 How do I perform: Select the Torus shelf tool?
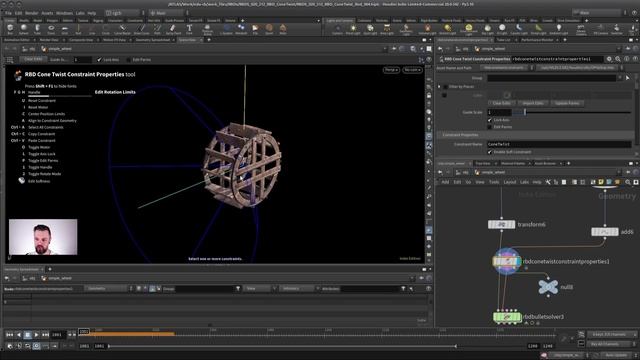pos(51,29)
